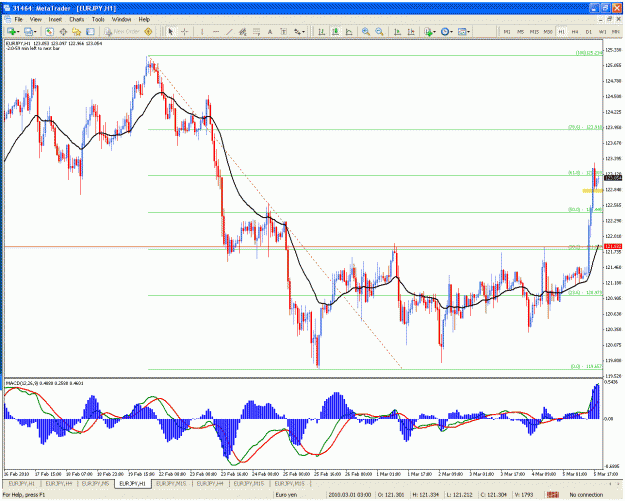
Task: Open Navigator with the star folder icon
Action: tap(77, 32)
